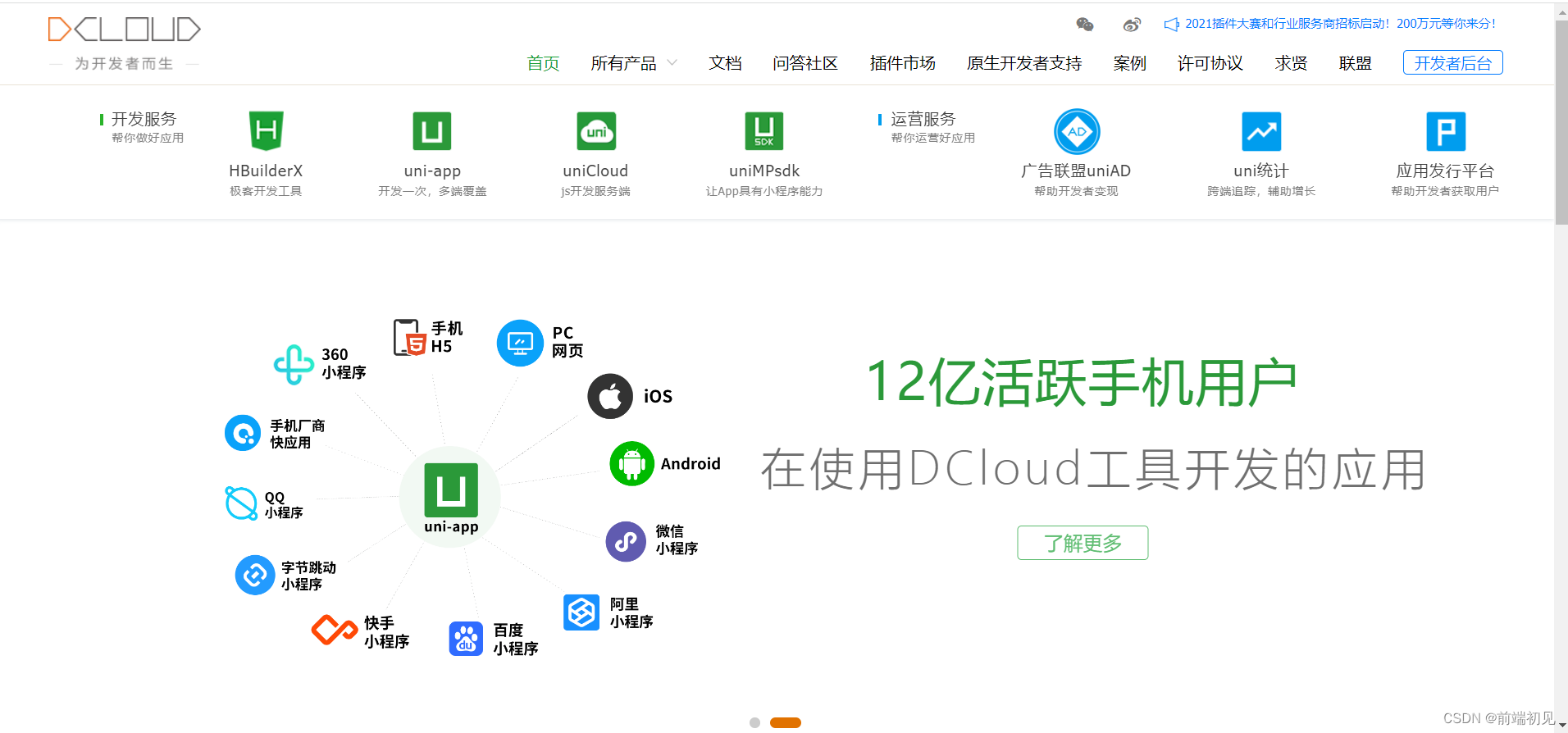Click the 12亿活跃手机用户 headline

point(1083,383)
